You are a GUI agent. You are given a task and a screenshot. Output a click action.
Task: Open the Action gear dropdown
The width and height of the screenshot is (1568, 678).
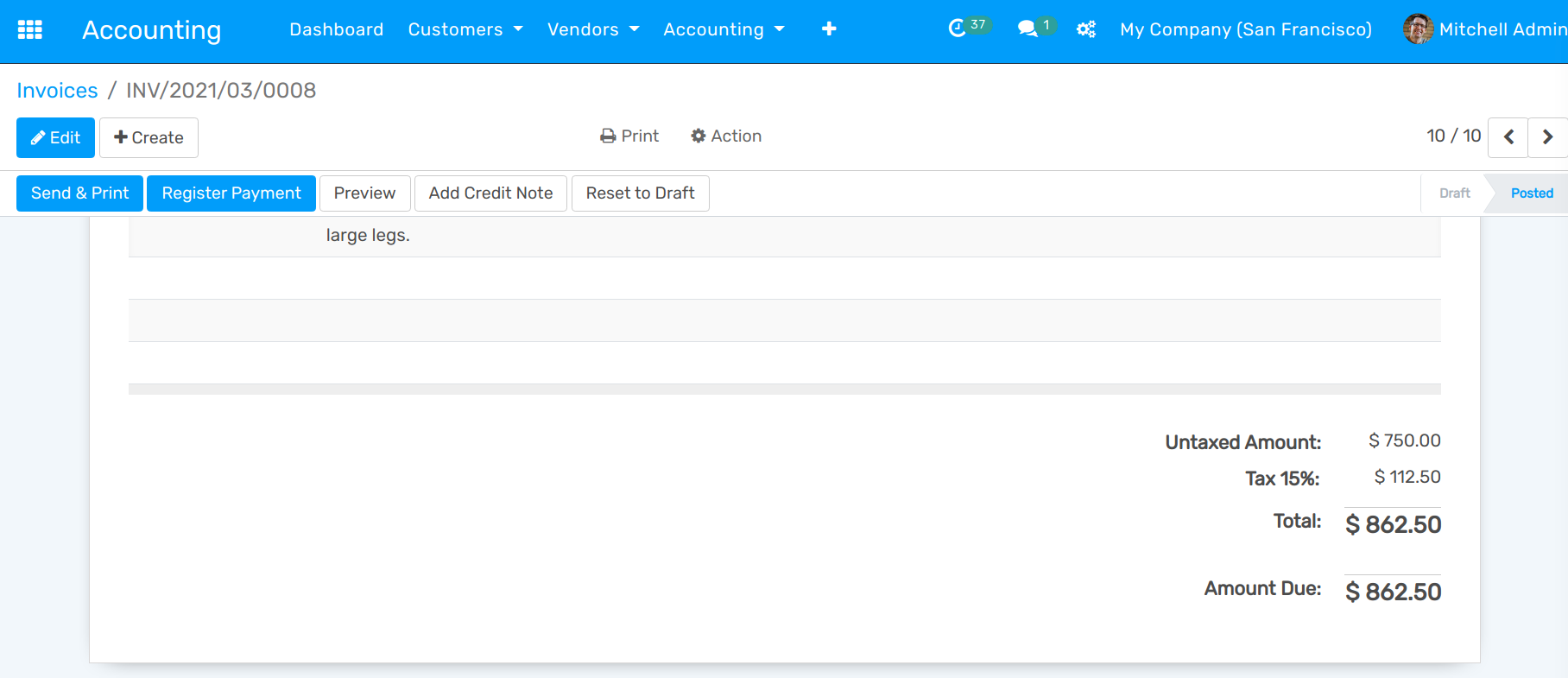726,136
